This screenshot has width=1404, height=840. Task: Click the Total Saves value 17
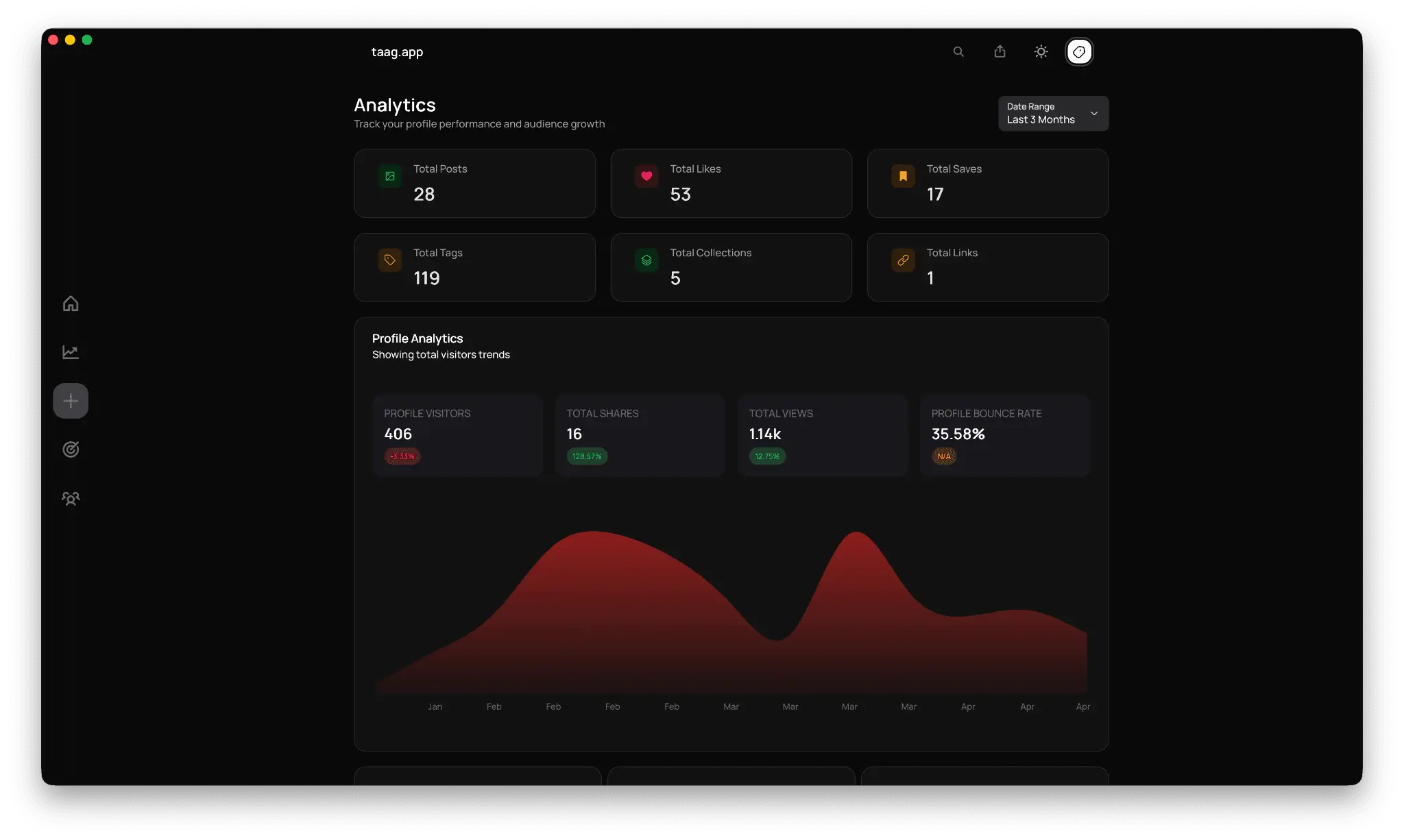coord(935,195)
